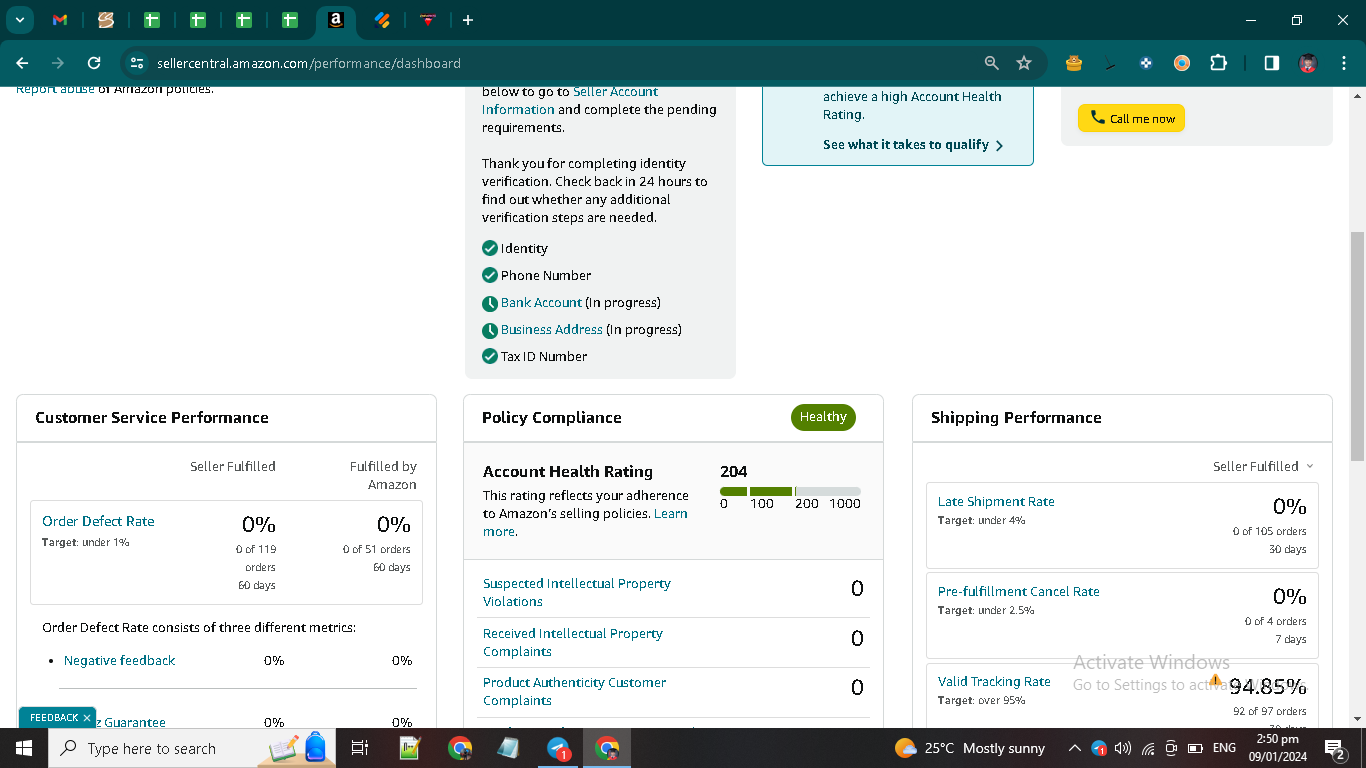Open the weather widget showing 25°C
1366x768 pixels.
click(970, 748)
